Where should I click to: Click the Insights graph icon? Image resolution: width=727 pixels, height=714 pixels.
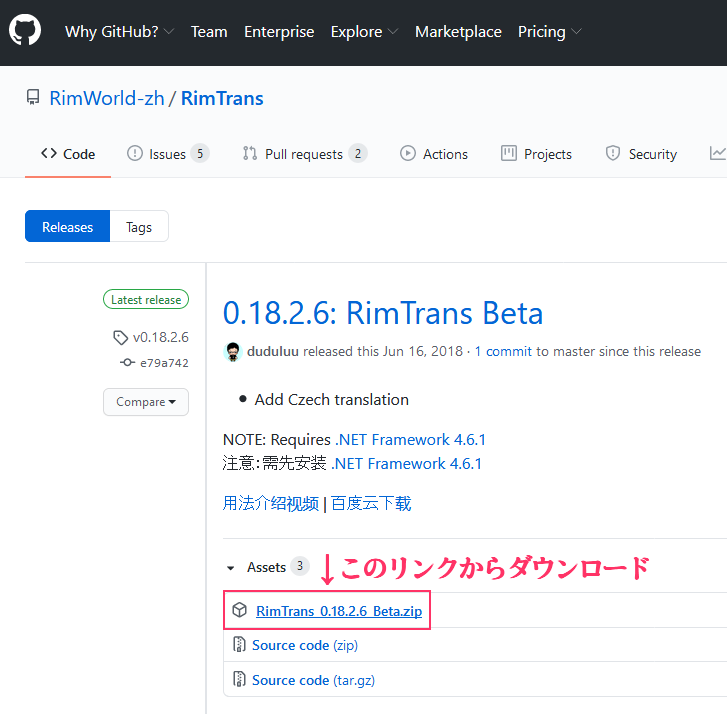point(718,153)
